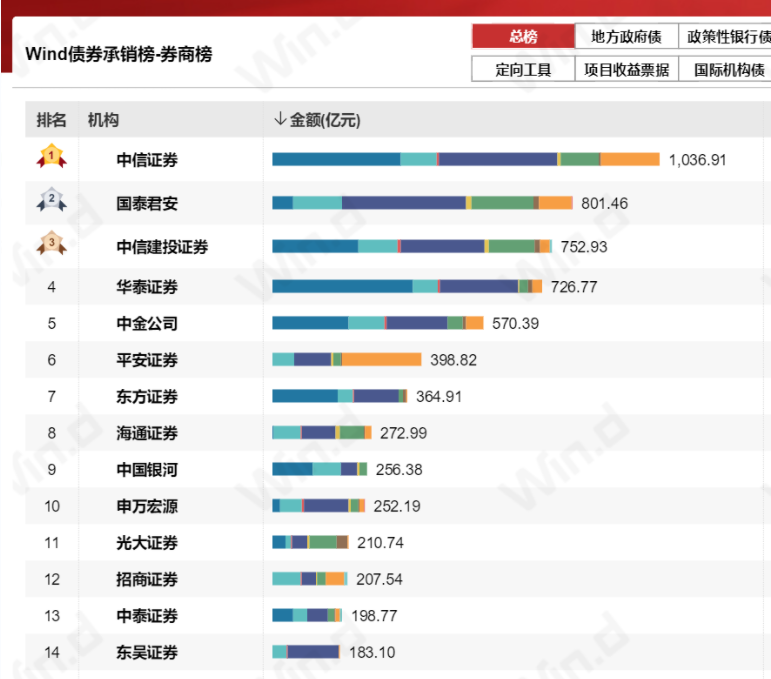771x679 pixels.
Task: Switch to the 总榜 tab
Action: click(x=523, y=36)
